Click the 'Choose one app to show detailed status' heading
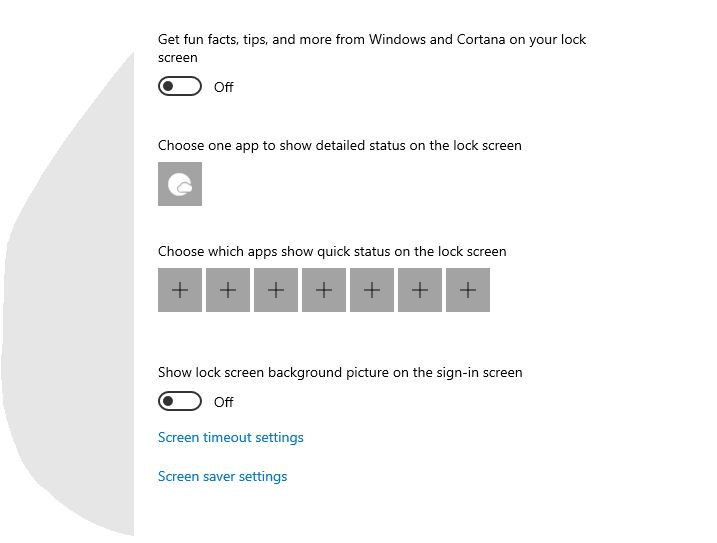 [x=339, y=146]
